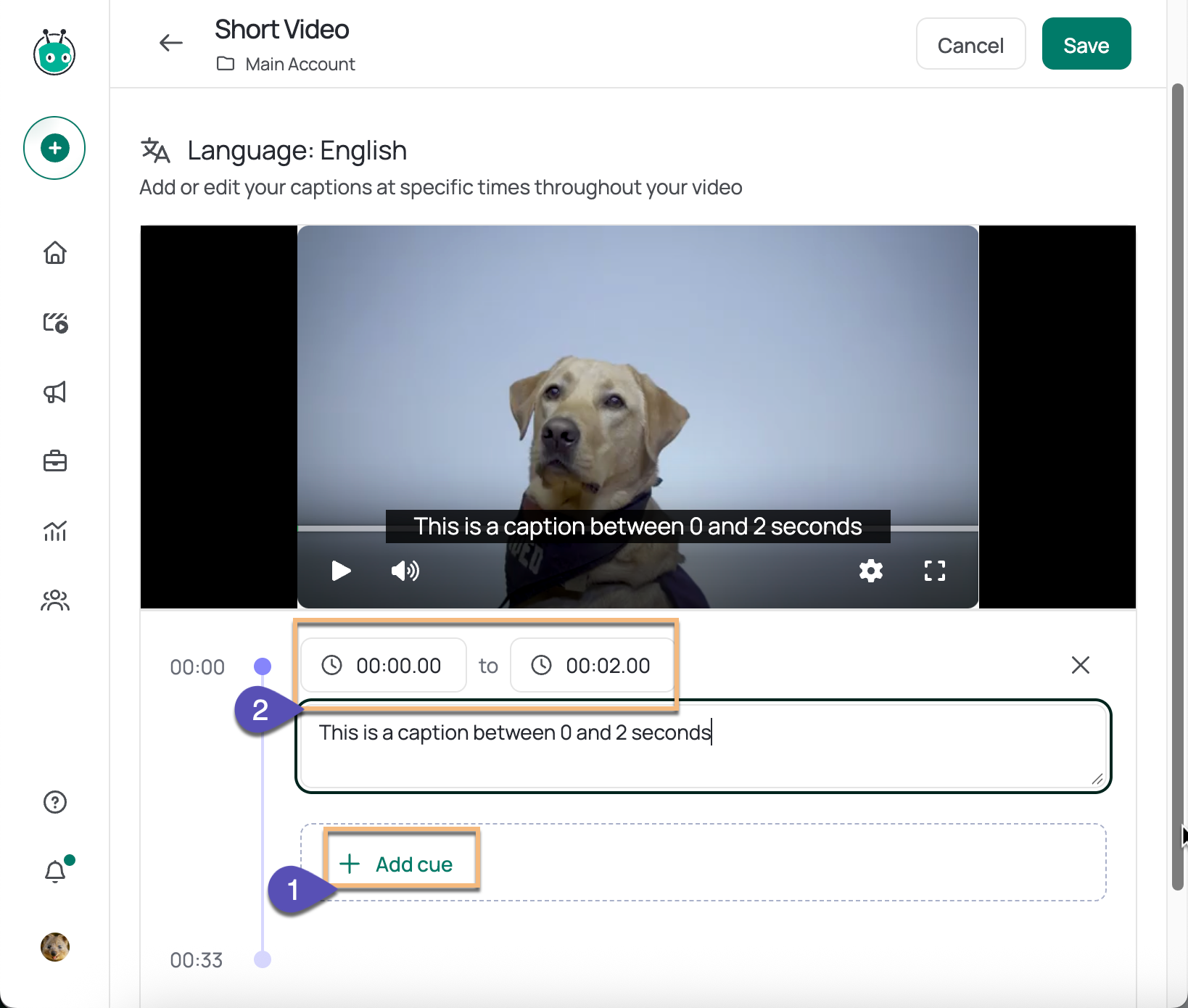Click the 'Language: English' heading
The width and height of the screenshot is (1188, 1008).
point(297,150)
